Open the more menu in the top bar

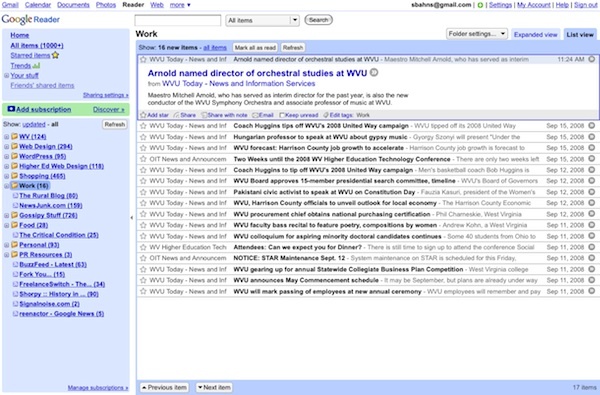[180, 5]
